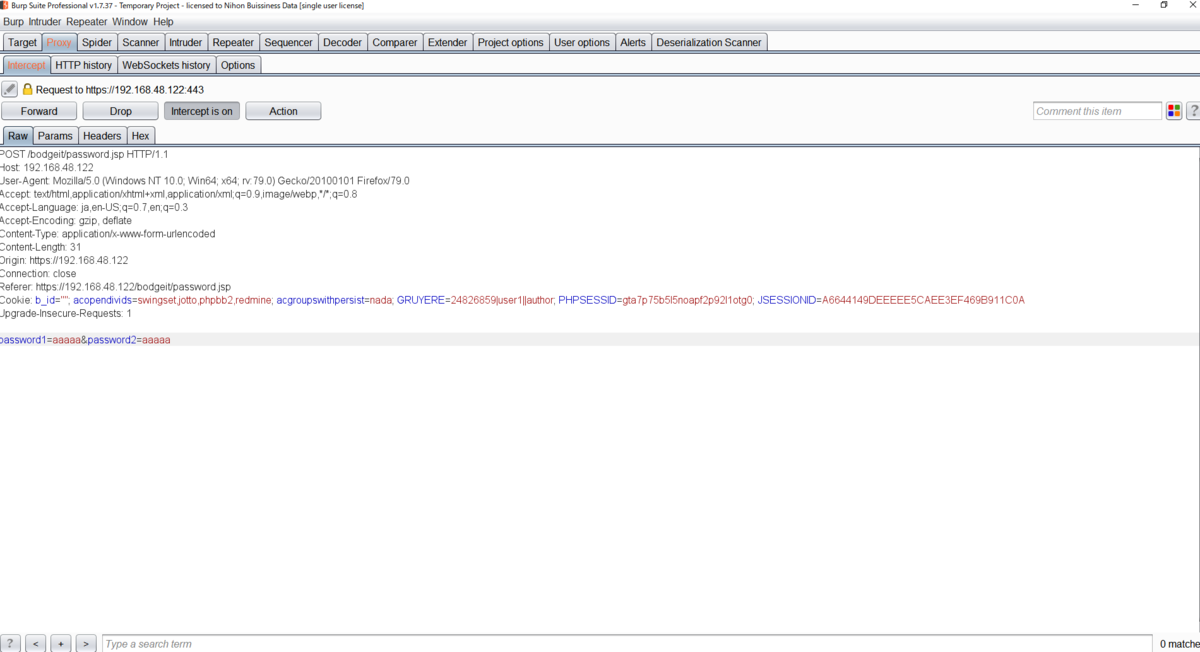The width and height of the screenshot is (1200, 652).
Task: Open the Intruder menu
Action: point(45,21)
